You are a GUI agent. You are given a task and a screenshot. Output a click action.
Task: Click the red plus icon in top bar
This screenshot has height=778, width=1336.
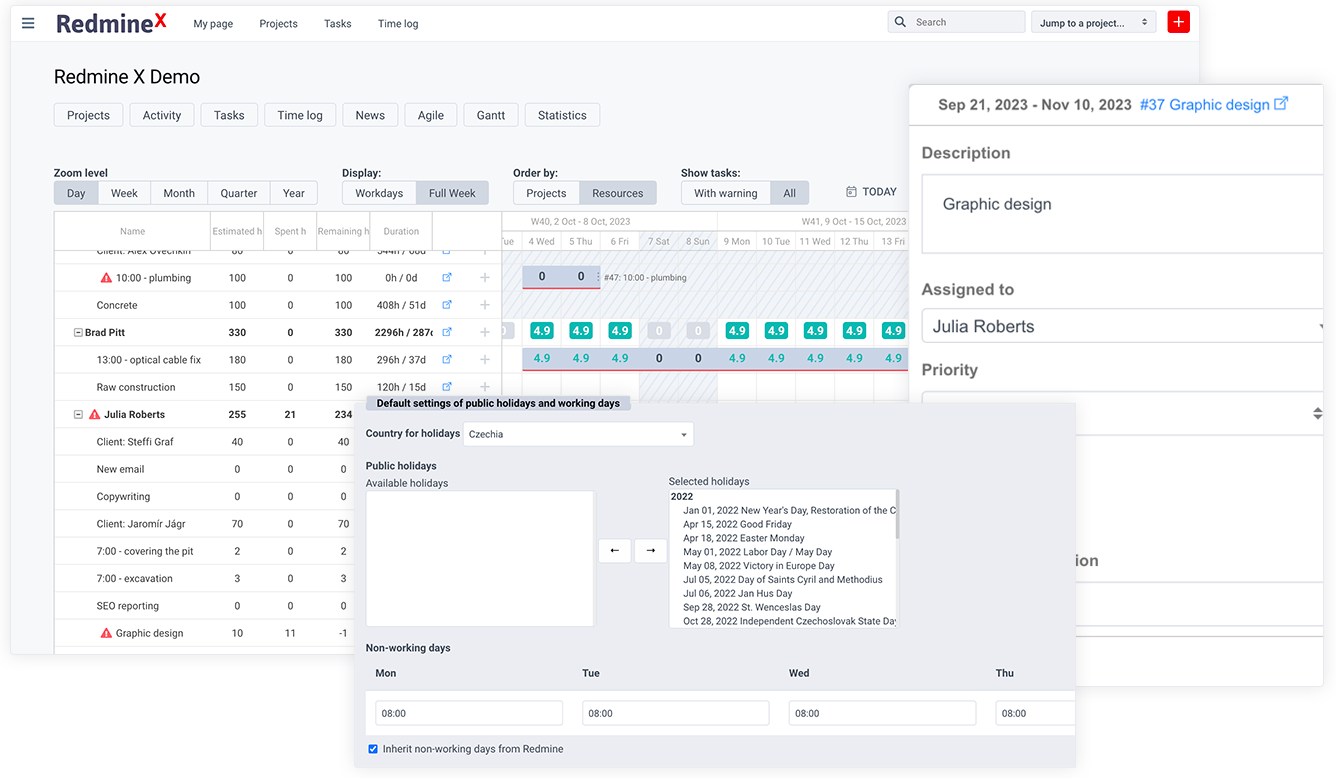(1178, 21)
